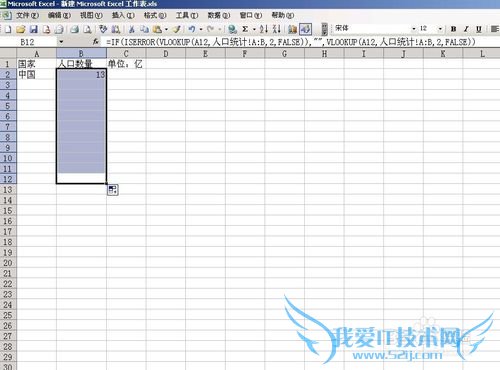Copy selection with the Copy icon
This screenshot has width=500, height=370.
[x=144, y=29]
